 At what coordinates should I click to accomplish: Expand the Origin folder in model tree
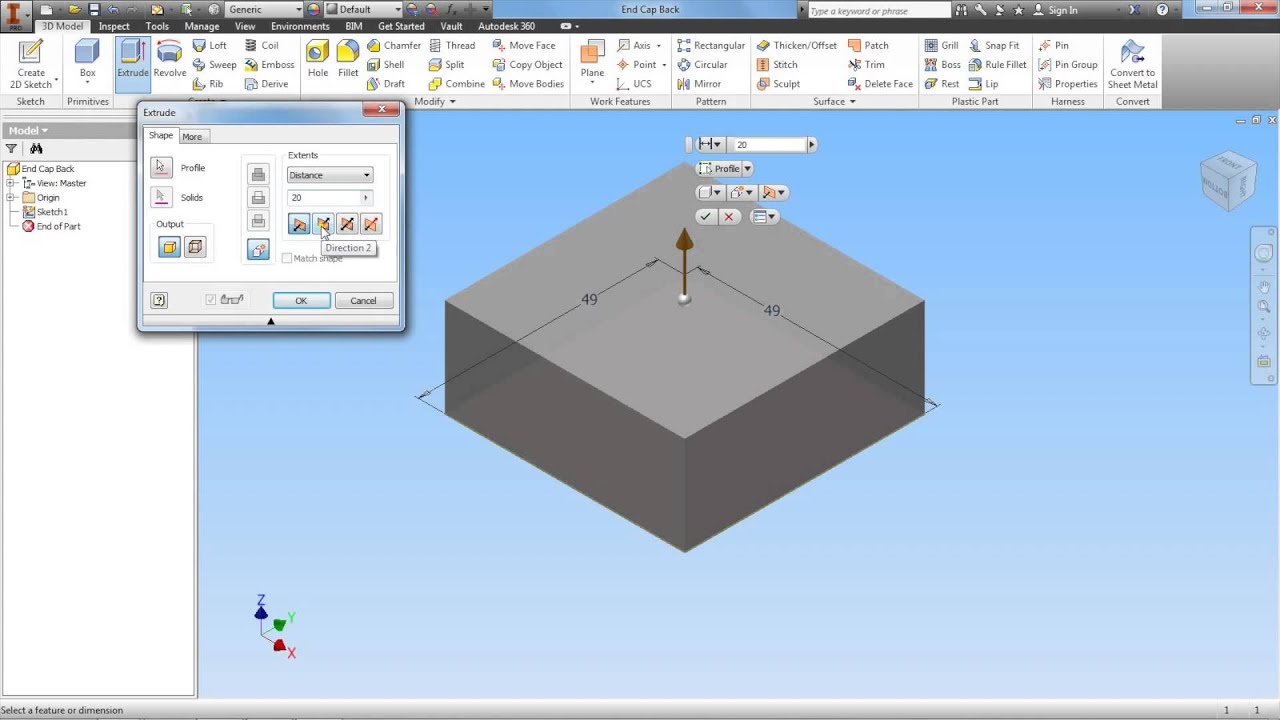pyautogui.click(x=11, y=198)
